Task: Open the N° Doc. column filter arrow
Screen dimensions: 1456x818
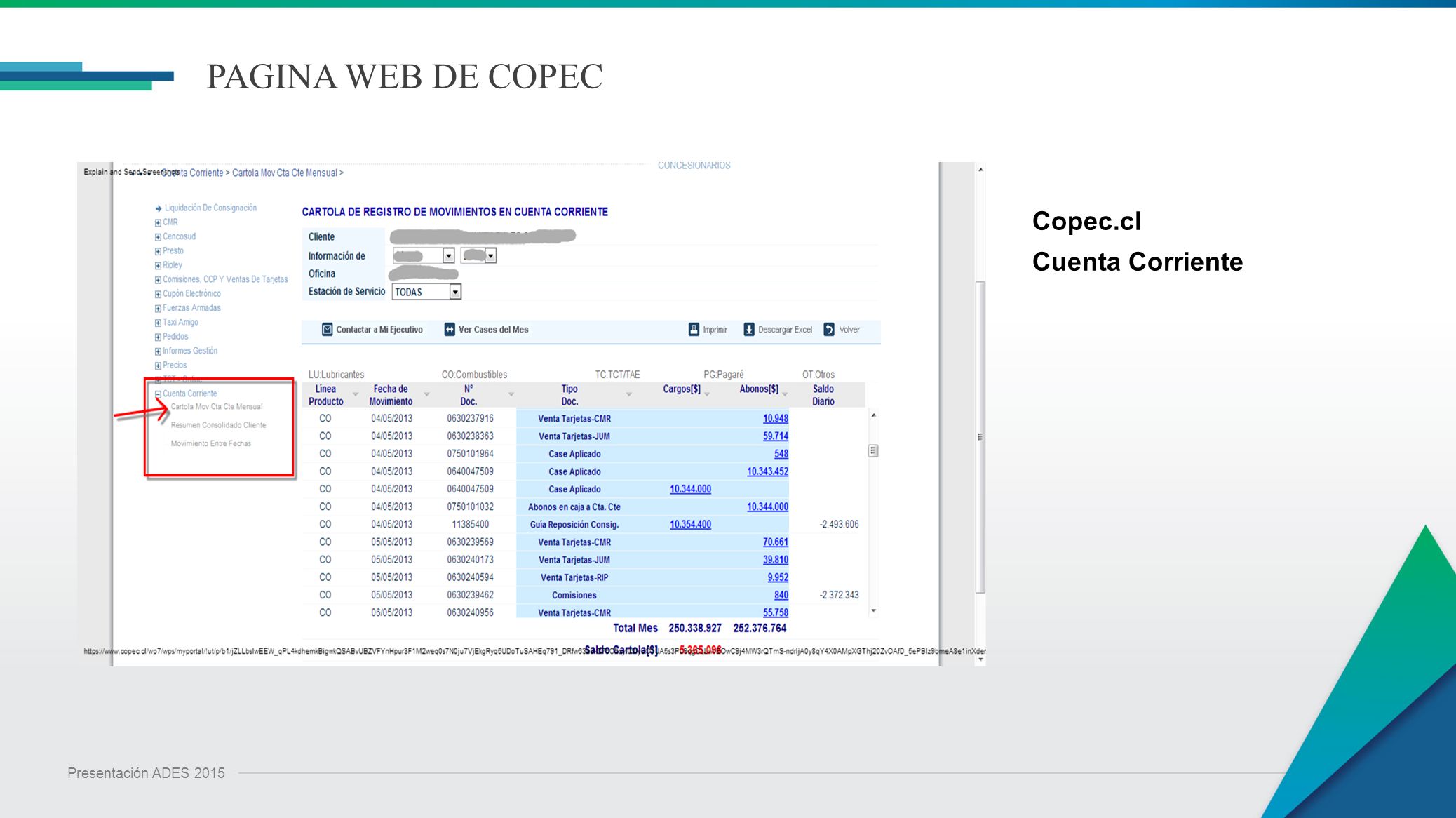Action: tap(511, 395)
